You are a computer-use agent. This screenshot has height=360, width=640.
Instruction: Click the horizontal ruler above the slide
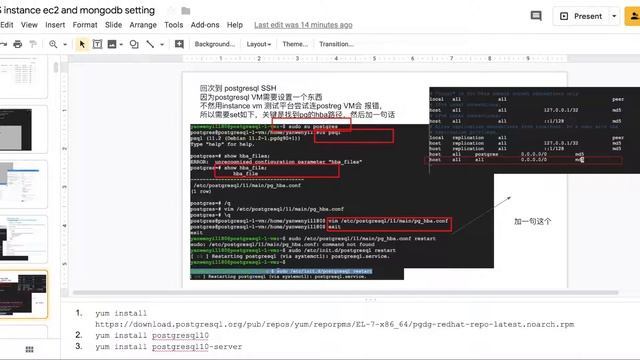[375, 58]
